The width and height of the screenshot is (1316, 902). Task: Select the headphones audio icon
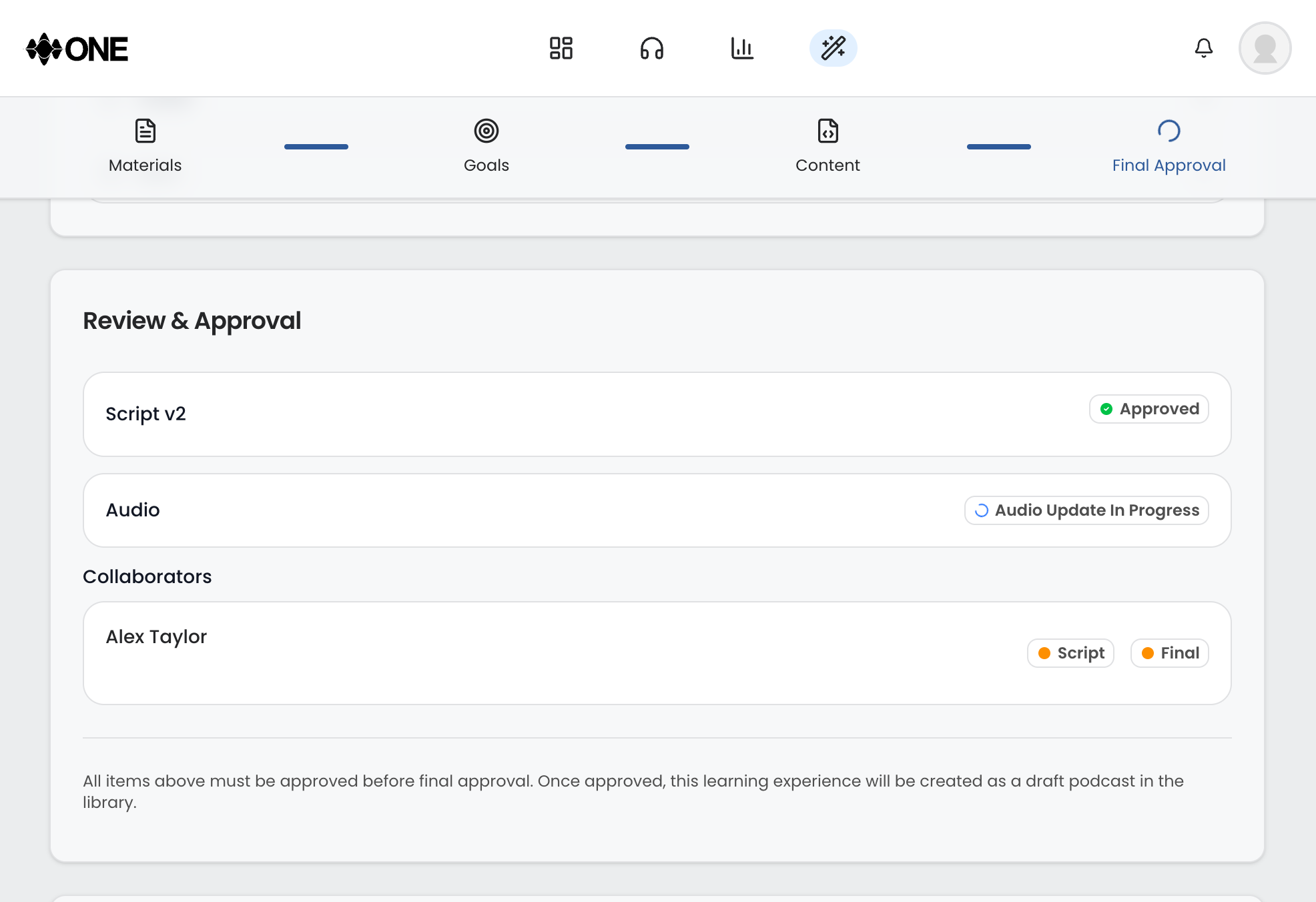652,48
